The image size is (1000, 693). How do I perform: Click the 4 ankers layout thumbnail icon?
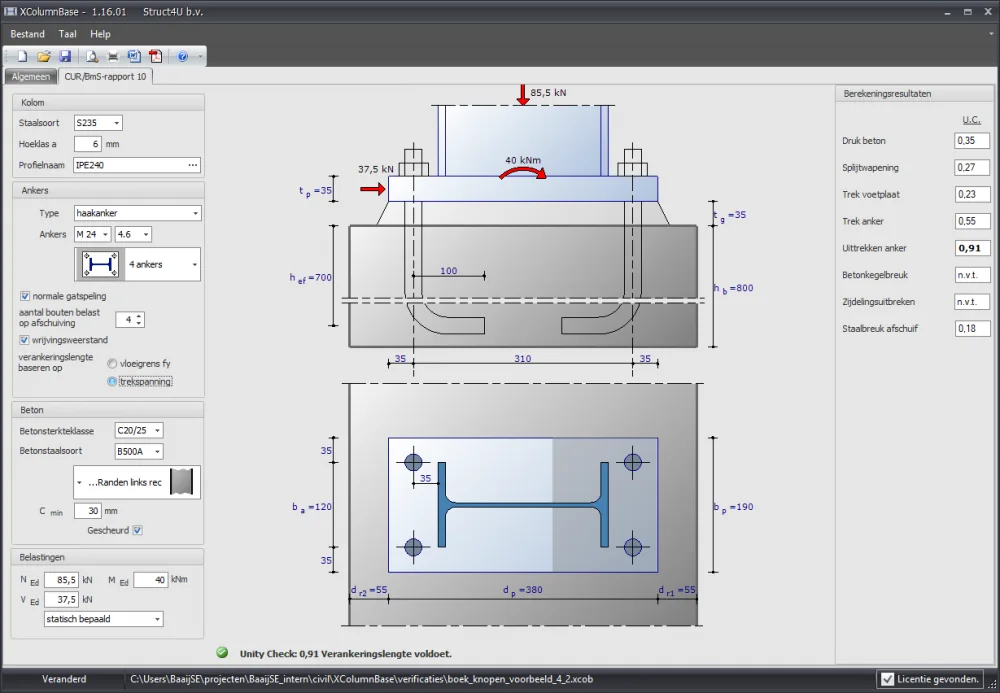[x=100, y=264]
